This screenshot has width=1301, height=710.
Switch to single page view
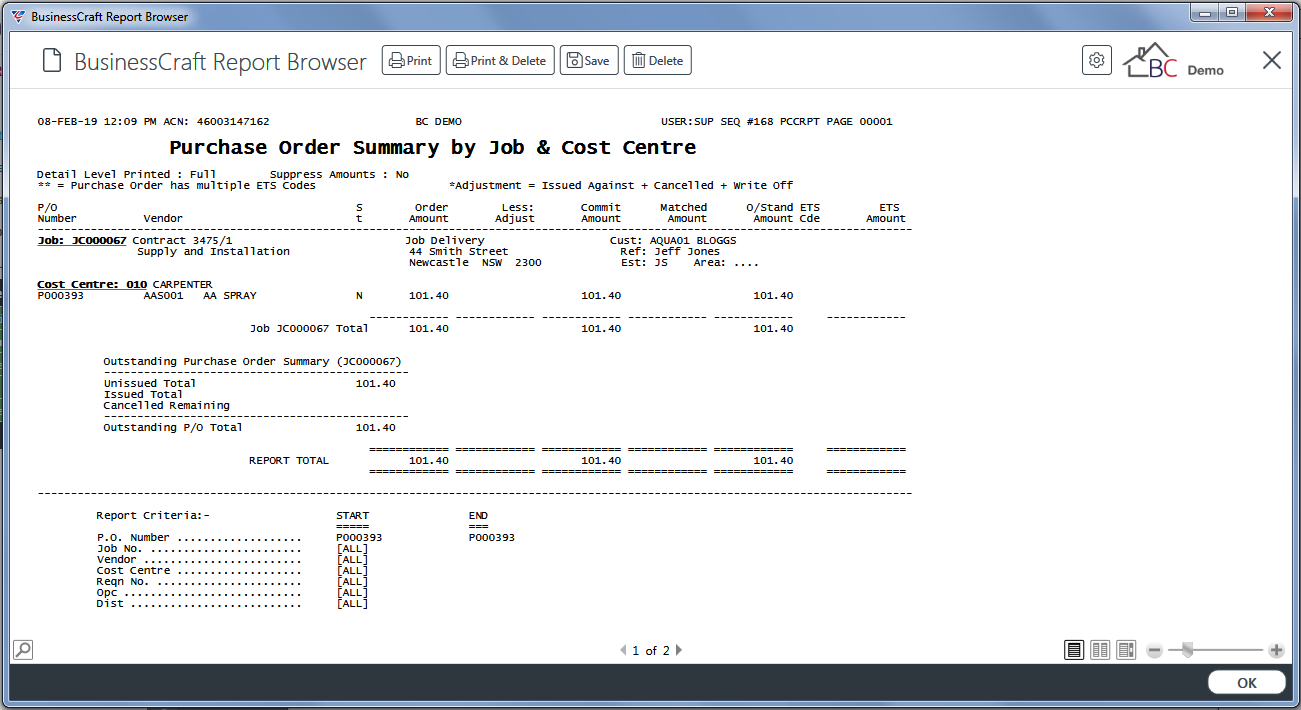(1074, 650)
